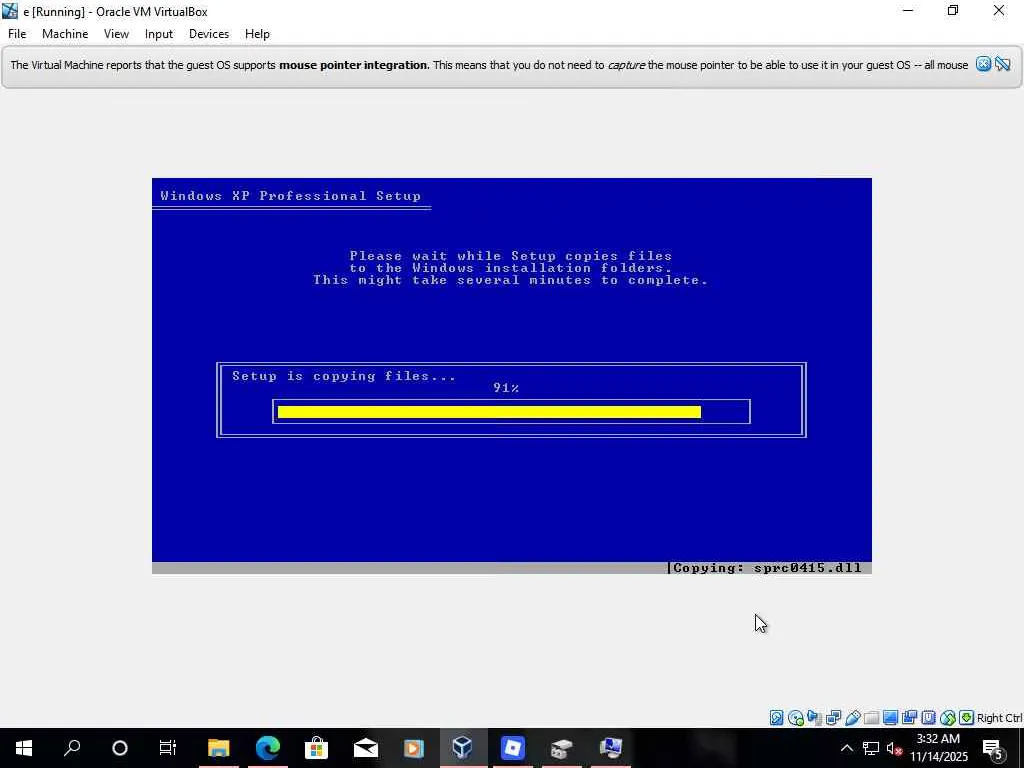Open Task View on the taskbar
This screenshot has width=1024, height=768.
[x=168, y=748]
